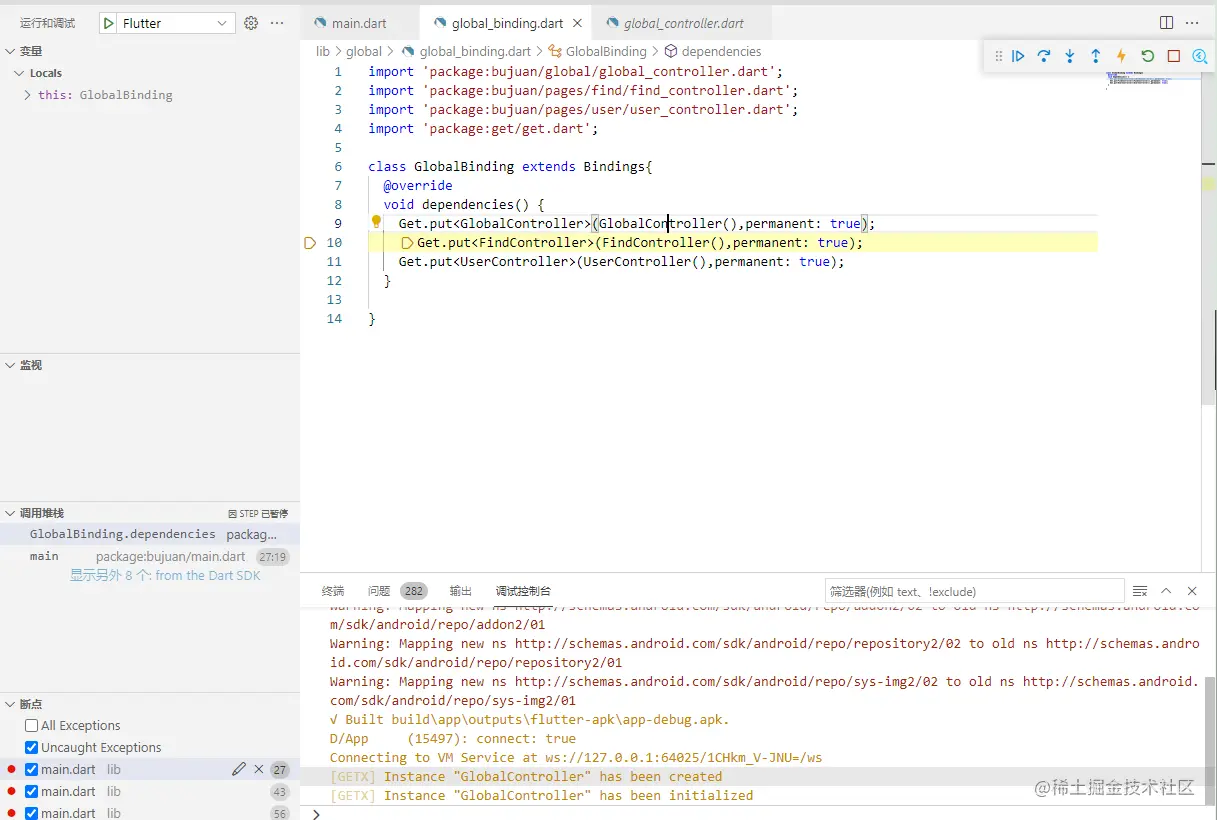Remove the main.dart 27 breakpoint with the X

point(259,769)
